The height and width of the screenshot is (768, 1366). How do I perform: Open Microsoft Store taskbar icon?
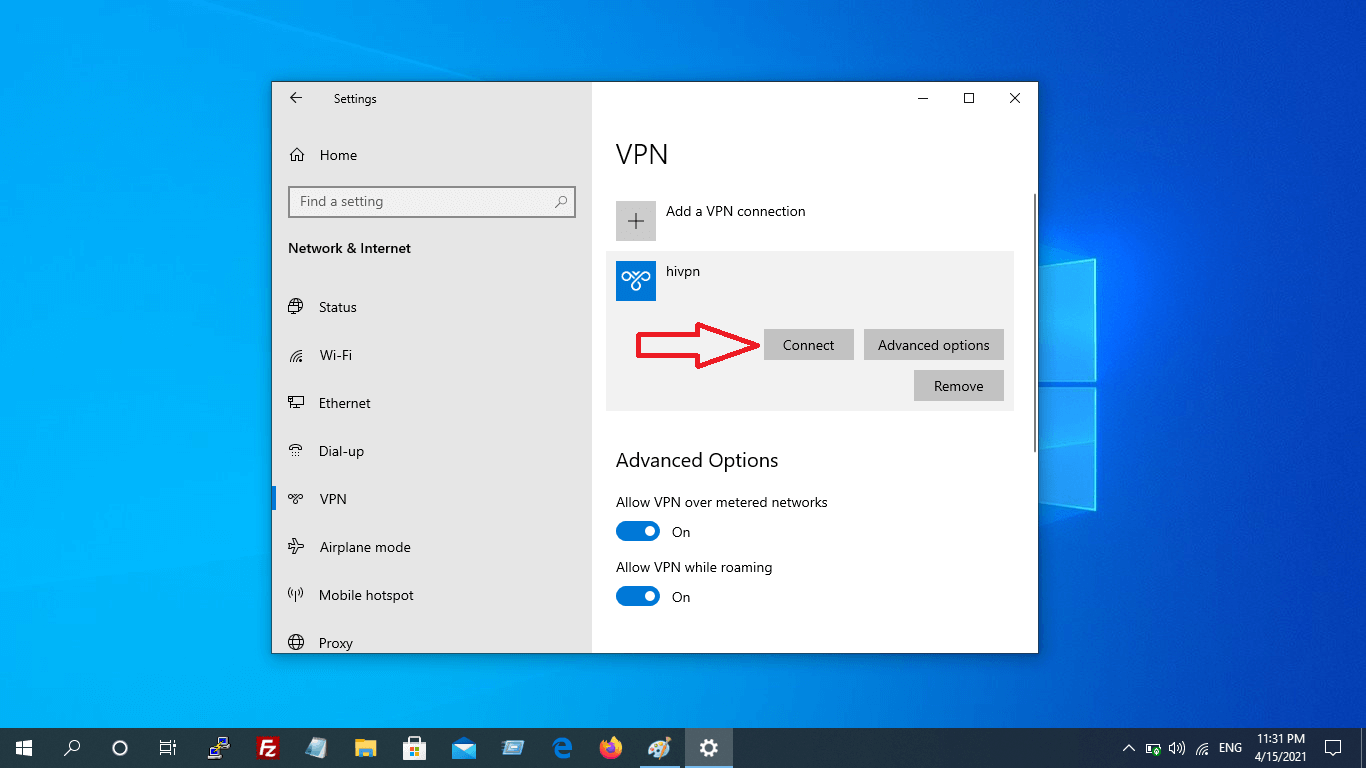tap(414, 748)
